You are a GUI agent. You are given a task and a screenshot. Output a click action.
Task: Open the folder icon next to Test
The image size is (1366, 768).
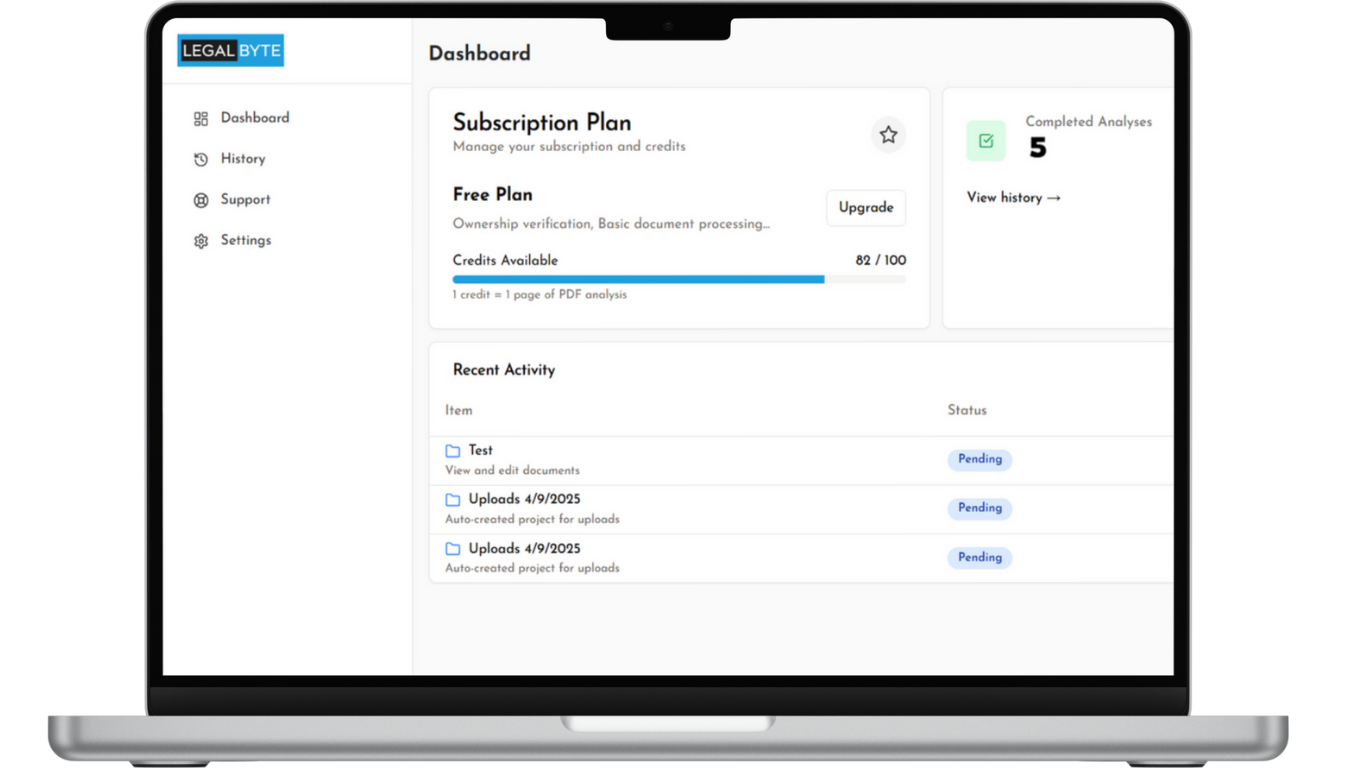point(452,450)
